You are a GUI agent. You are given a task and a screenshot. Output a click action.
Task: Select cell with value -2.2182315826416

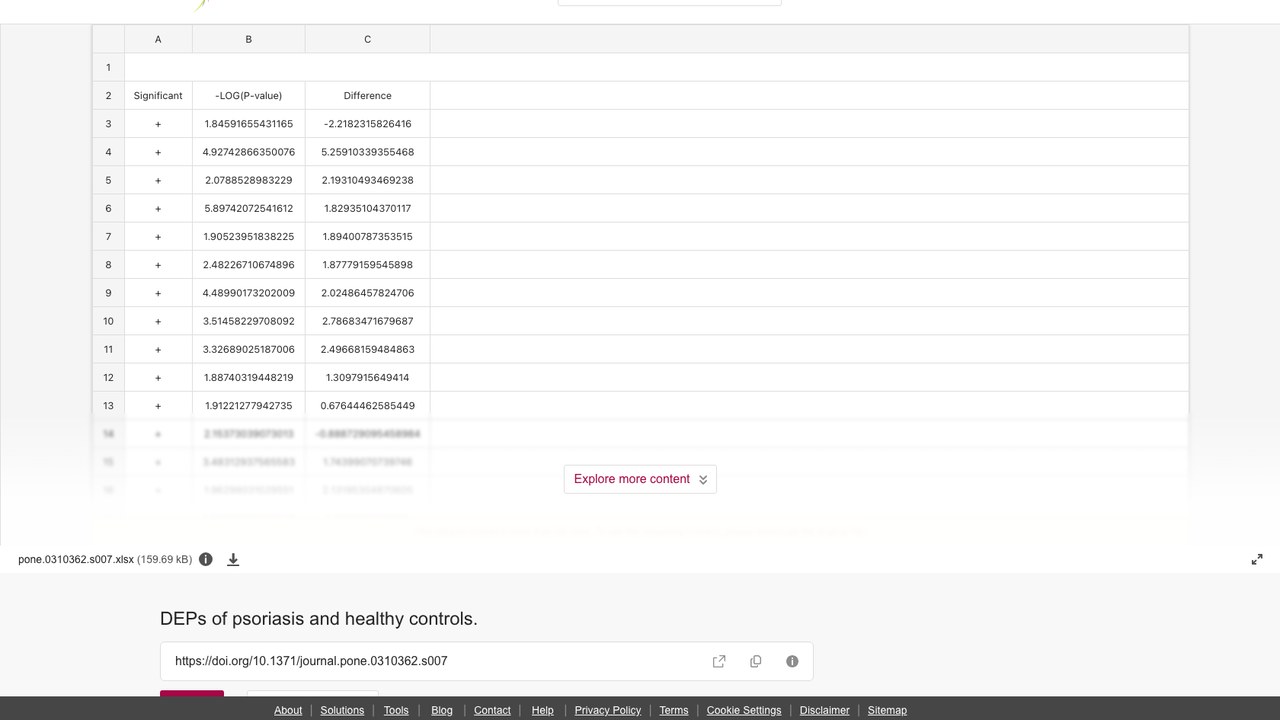[x=368, y=124]
